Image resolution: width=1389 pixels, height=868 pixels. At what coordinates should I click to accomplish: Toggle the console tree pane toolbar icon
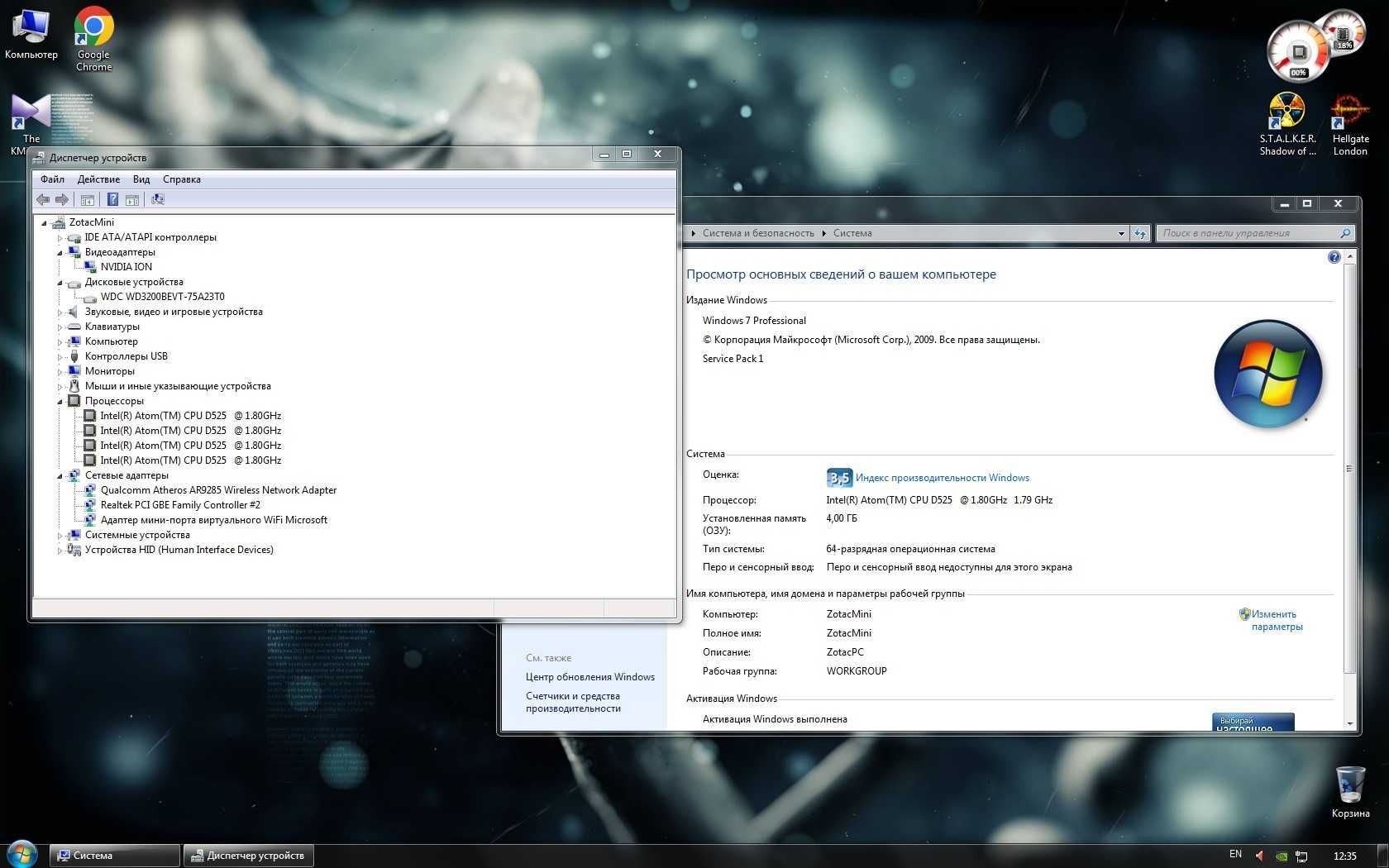pos(88,199)
